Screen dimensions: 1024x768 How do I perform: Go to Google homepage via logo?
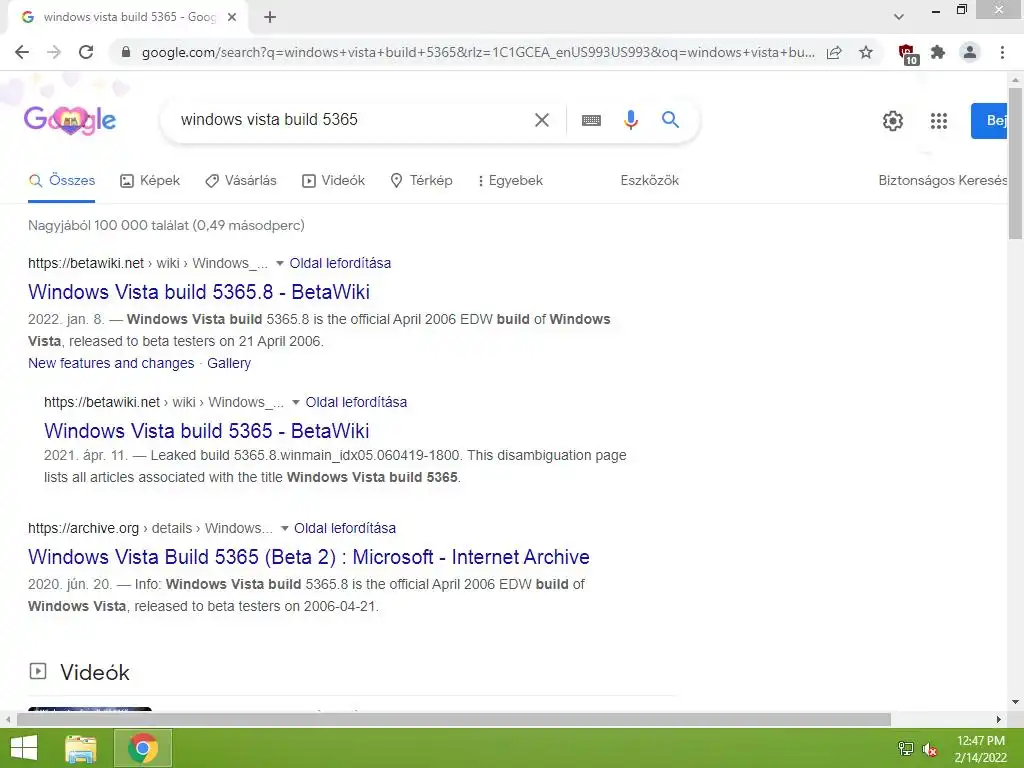pyautogui.click(x=70, y=120)
